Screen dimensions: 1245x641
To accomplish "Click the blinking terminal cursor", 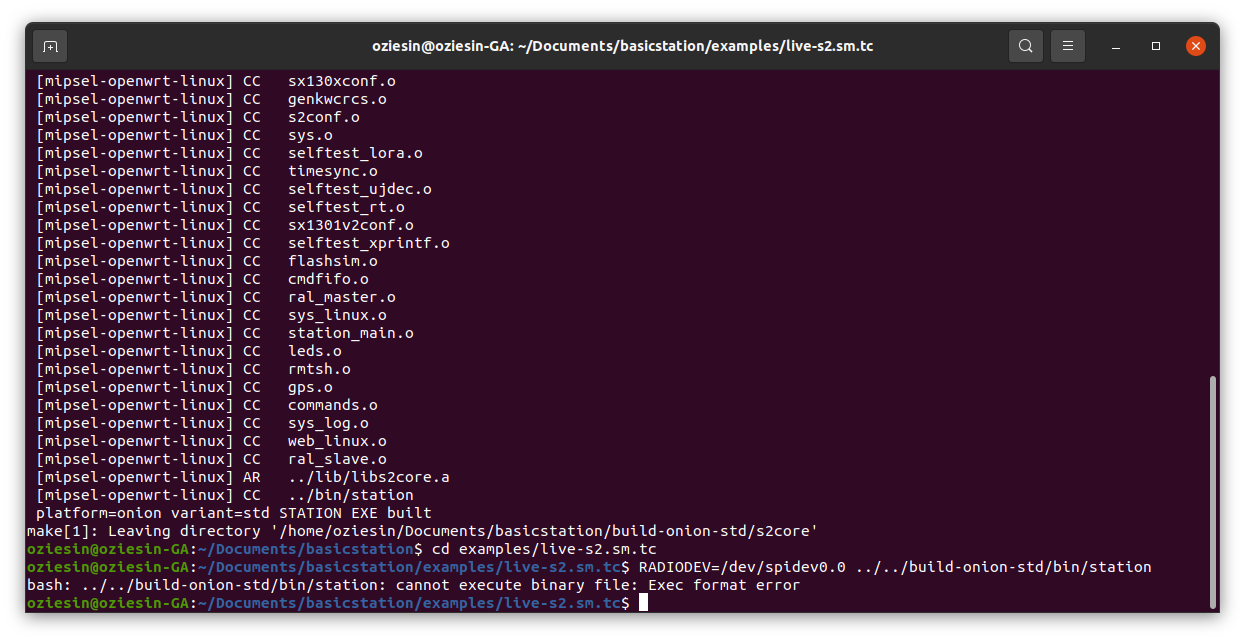I will [641, 603].
